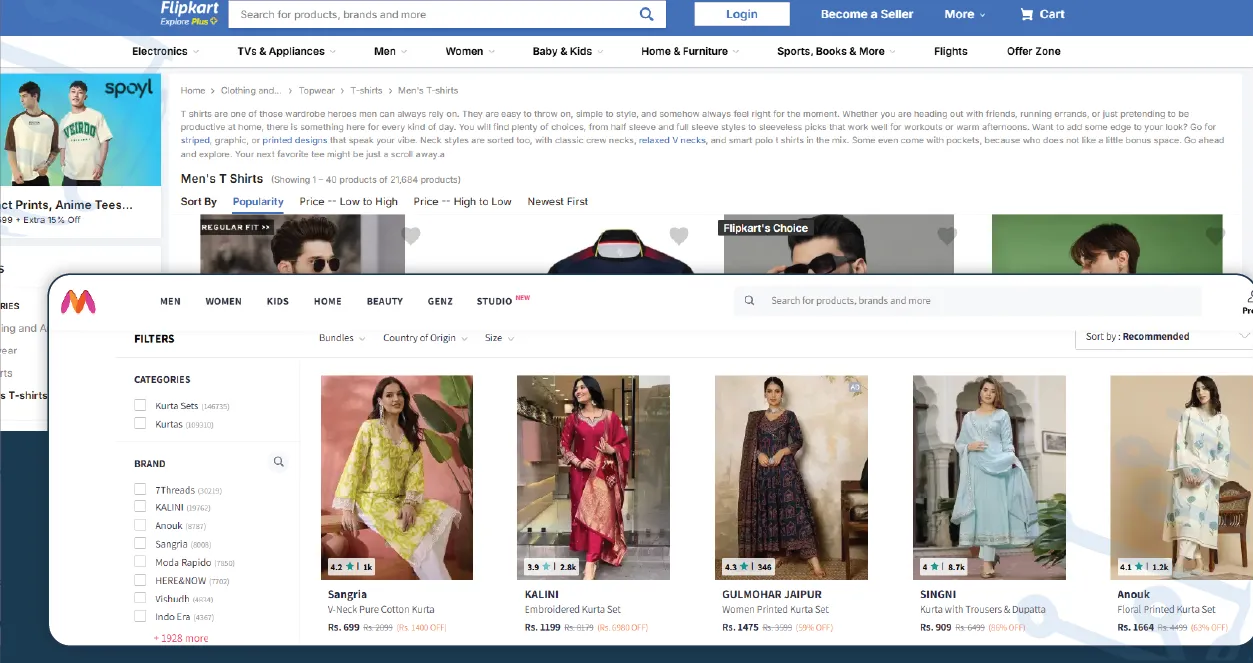Click Myntra's search icon

pos(748,300)
